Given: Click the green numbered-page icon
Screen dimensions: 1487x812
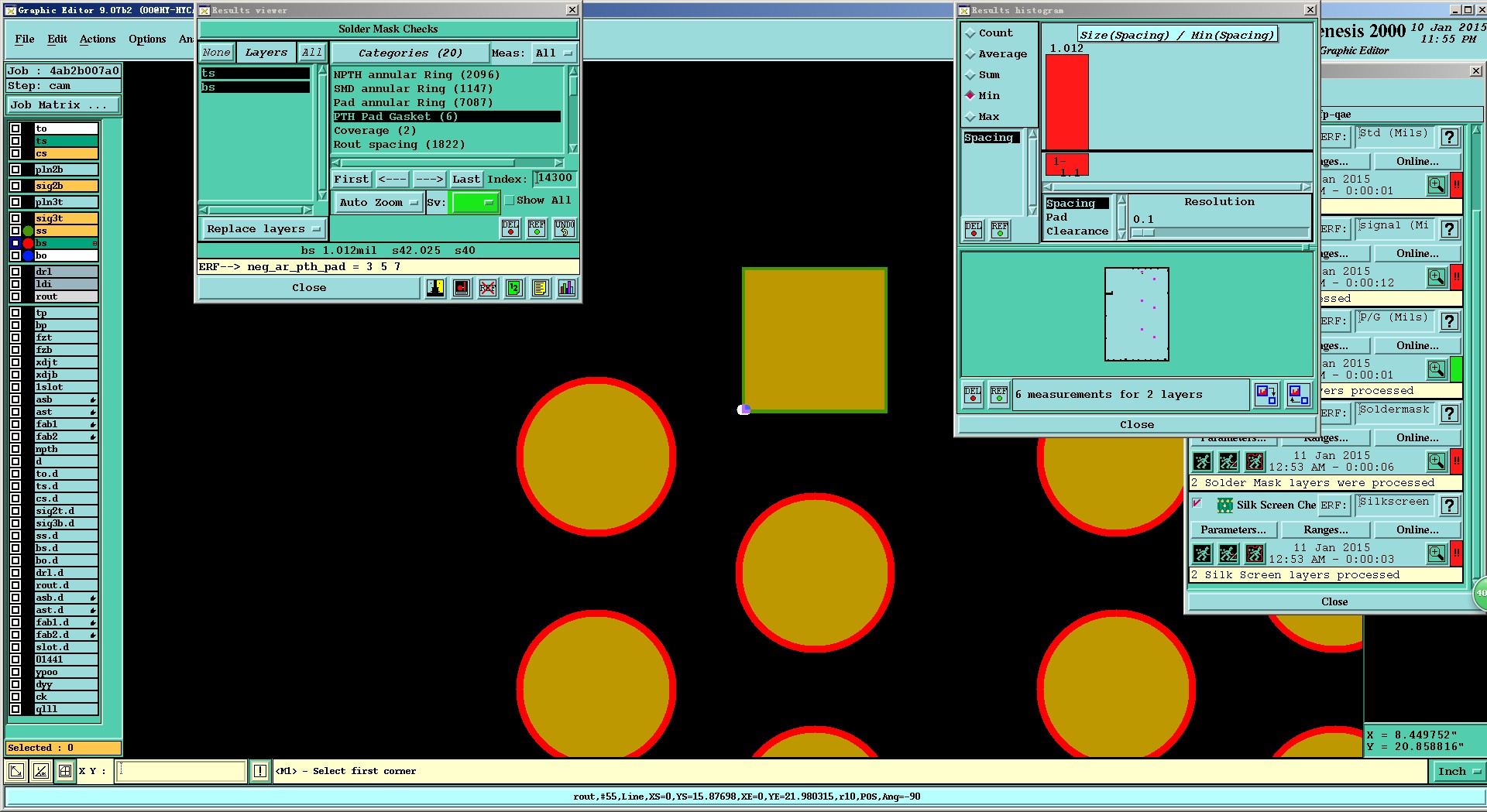Looking at the screenshot, I should pyautogui.click(x=514, y=288).
